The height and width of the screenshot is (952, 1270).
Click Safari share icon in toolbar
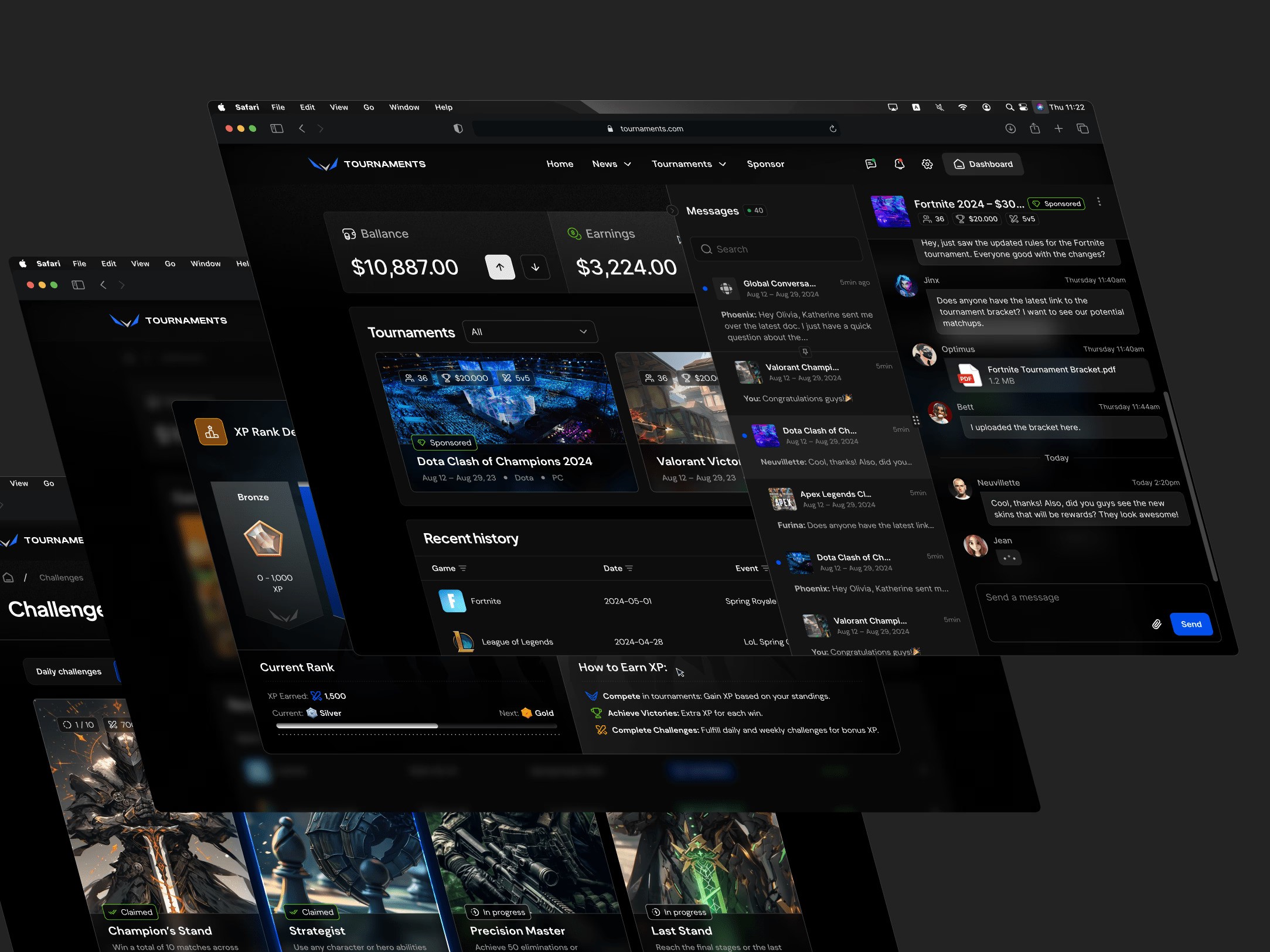coord(1035,129)
